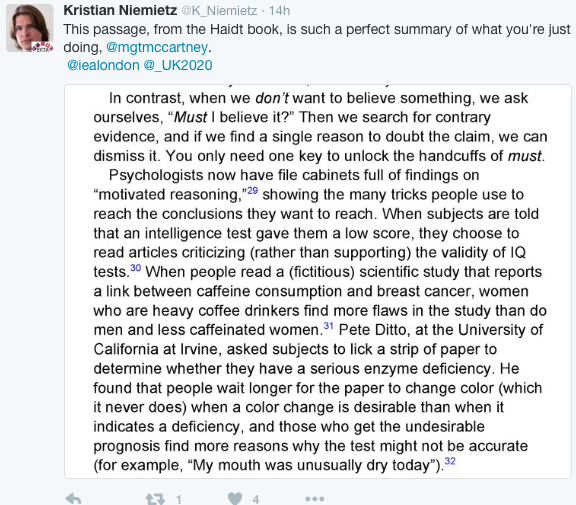Open the @_UK2020 mention link
Image resolution: width=576 pixels, height=505 pixels.
(x=178, y=65)
